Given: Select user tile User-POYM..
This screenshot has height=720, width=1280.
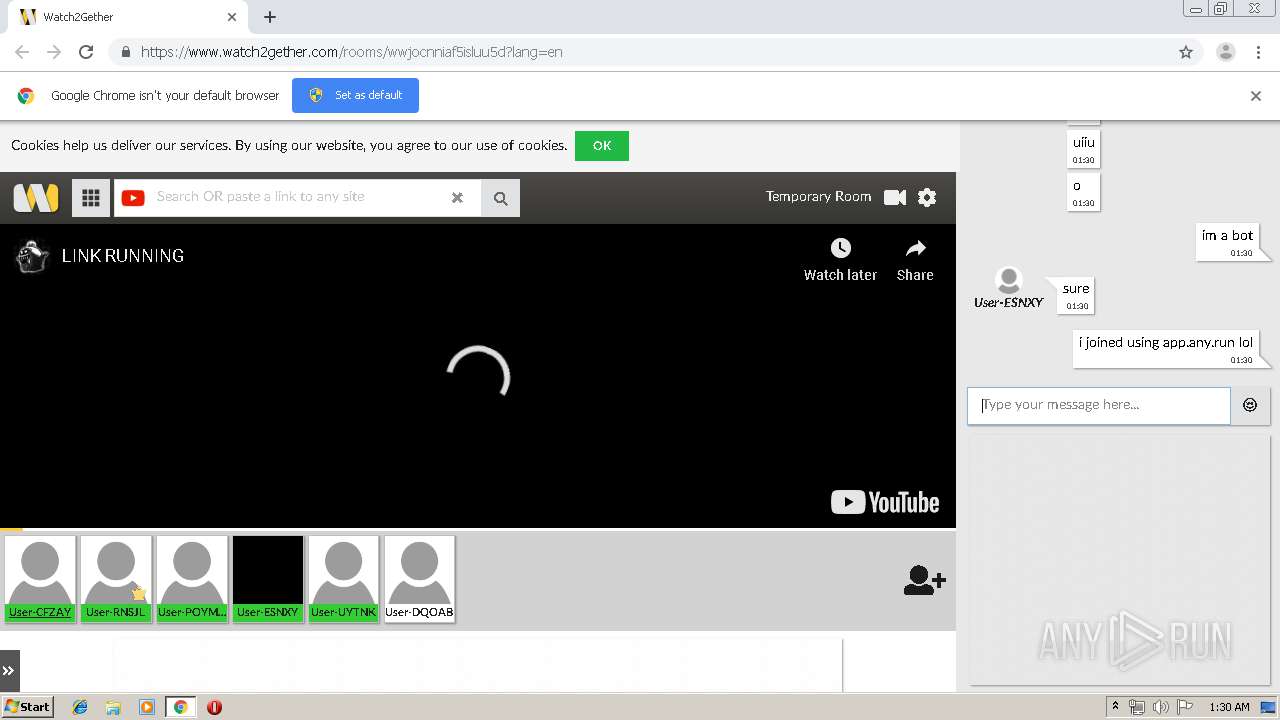Looking at the screenshot, I should (192, 579).
